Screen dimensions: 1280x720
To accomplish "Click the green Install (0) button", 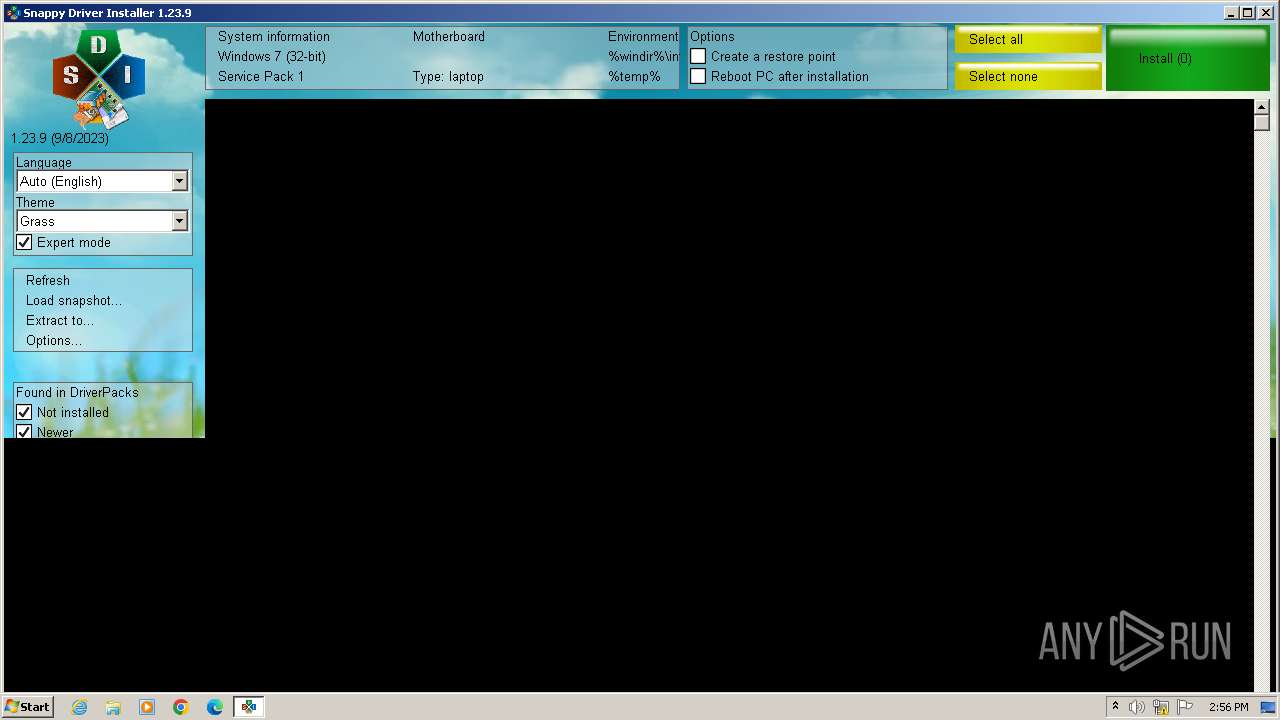I will pos(1187,58).
